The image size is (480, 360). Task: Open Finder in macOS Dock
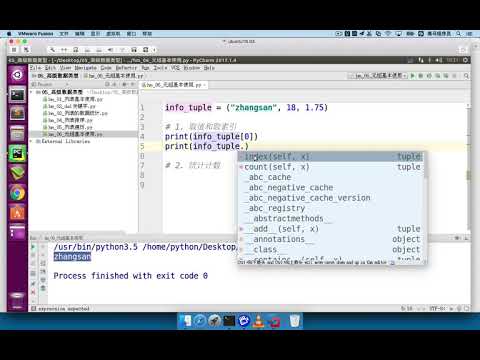pos(185,321)
